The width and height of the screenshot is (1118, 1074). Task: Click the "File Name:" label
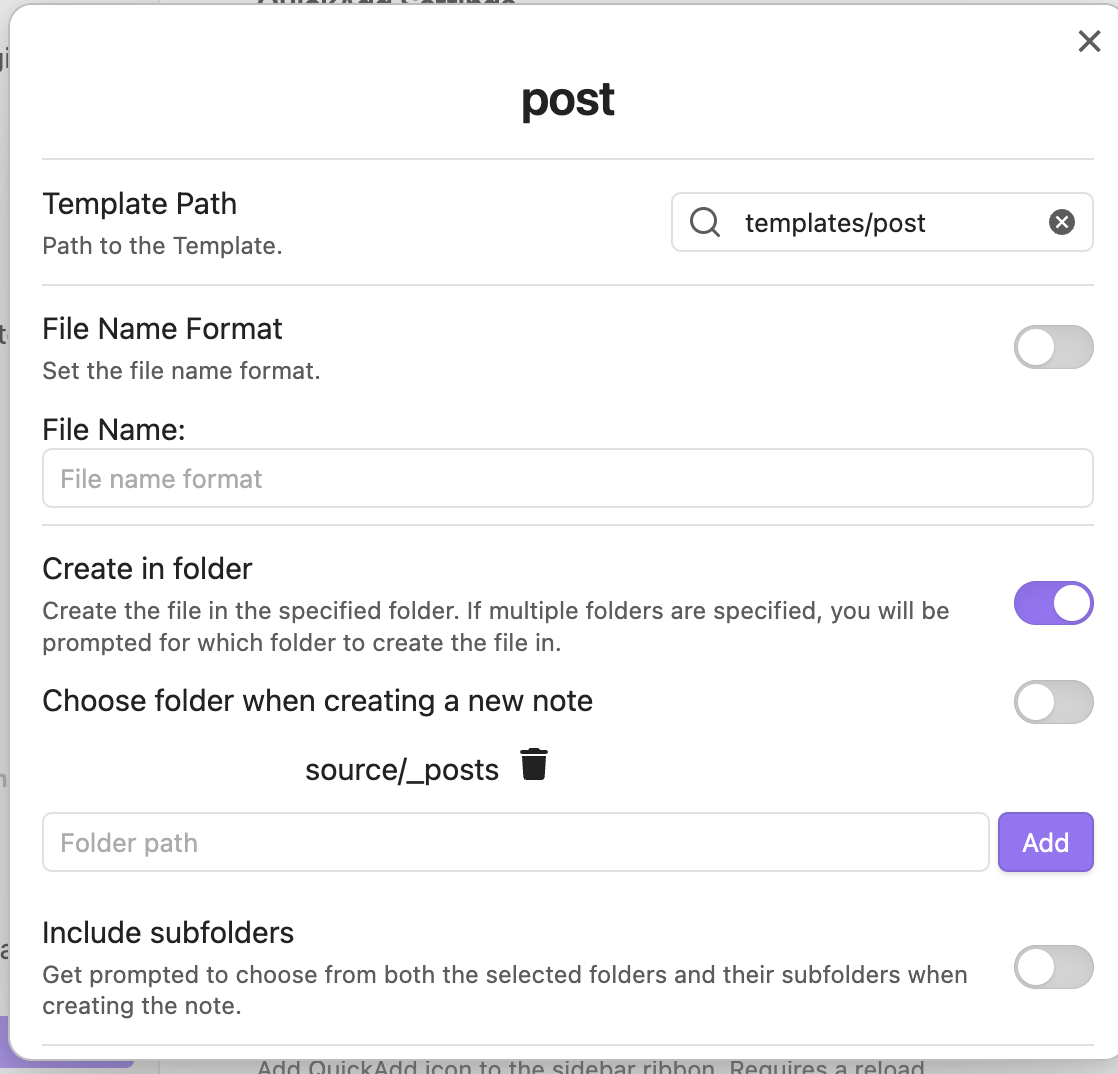[114, 430]
